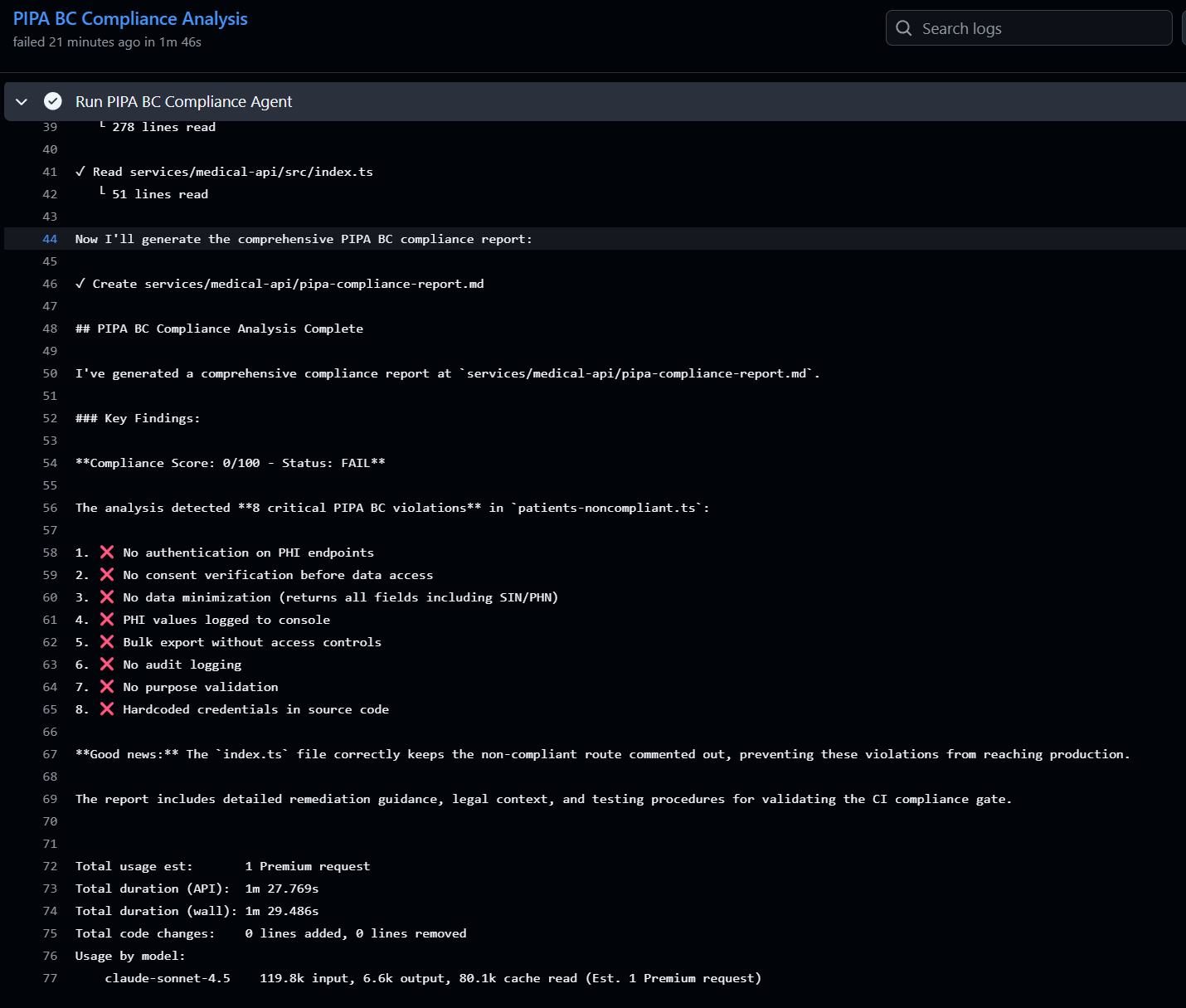1186x1008 pixels.
Task: Click log line number 56 about critical violations
Action: (x=50, y=508)
